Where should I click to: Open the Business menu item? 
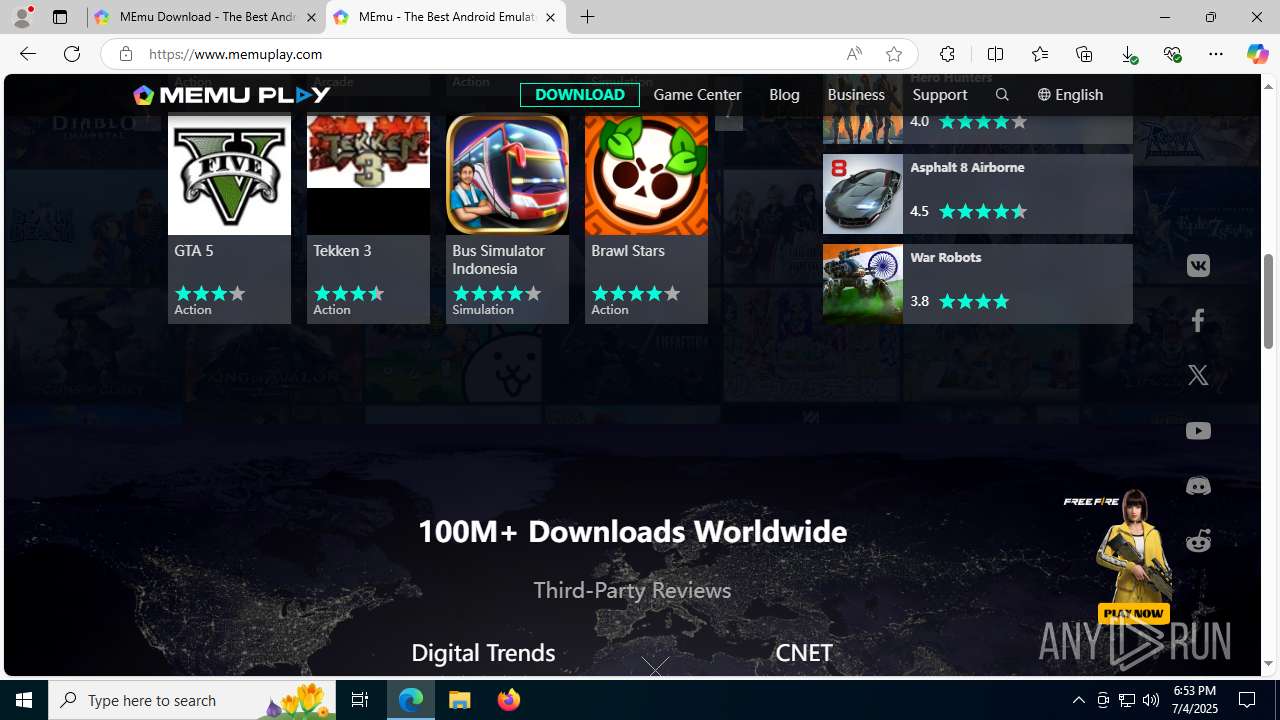tap(856, 95)
